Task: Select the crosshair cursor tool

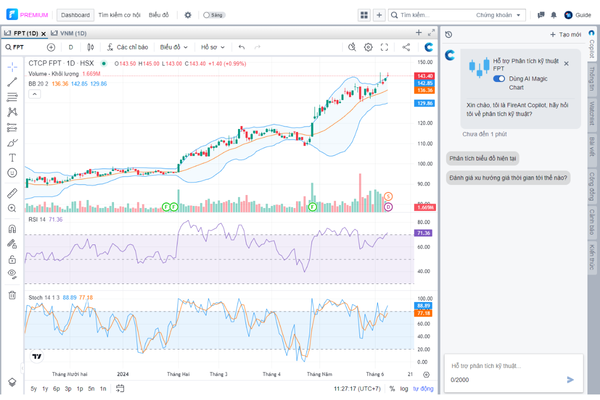Action: (12, 67)
